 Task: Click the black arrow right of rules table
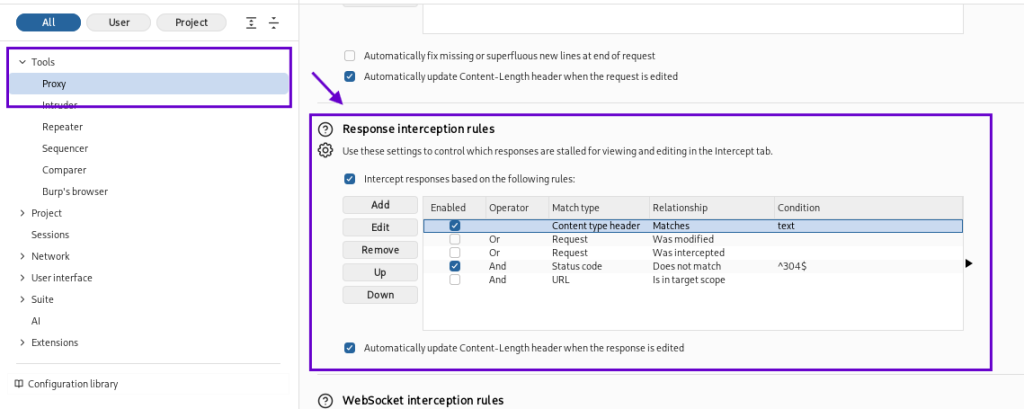(x=969, y=263)
